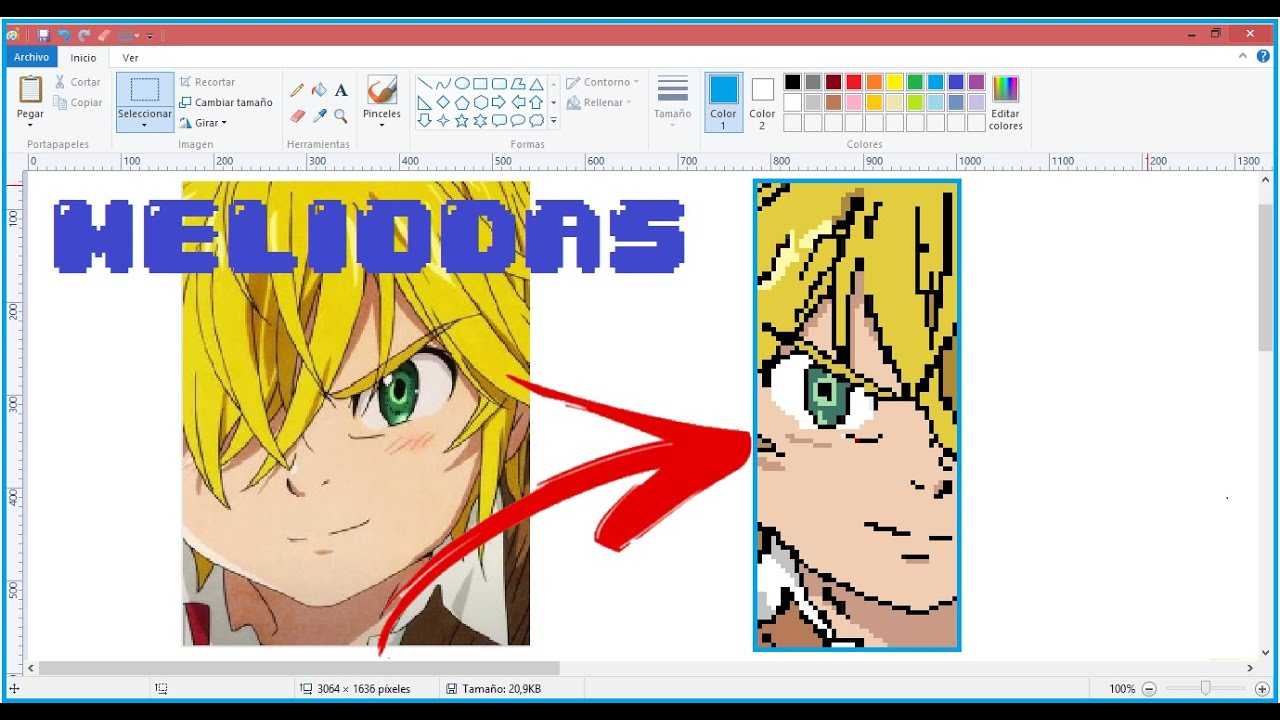Image resolution: width=1280 pixels, height=720 pixels.
Task: Open Editar colores dialog
Action: pos(1005,103)
